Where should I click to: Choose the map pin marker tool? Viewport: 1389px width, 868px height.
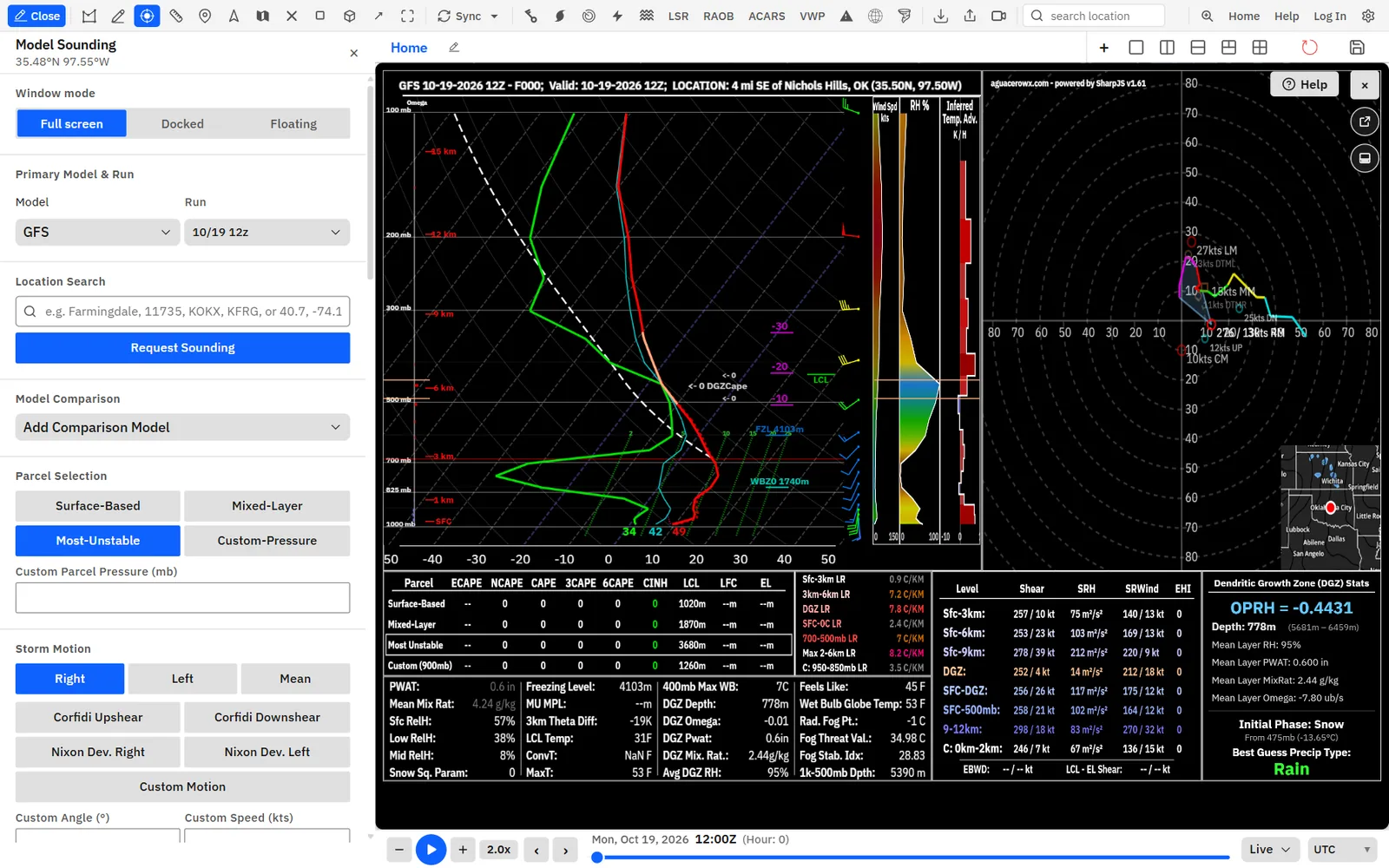(205, 16)
